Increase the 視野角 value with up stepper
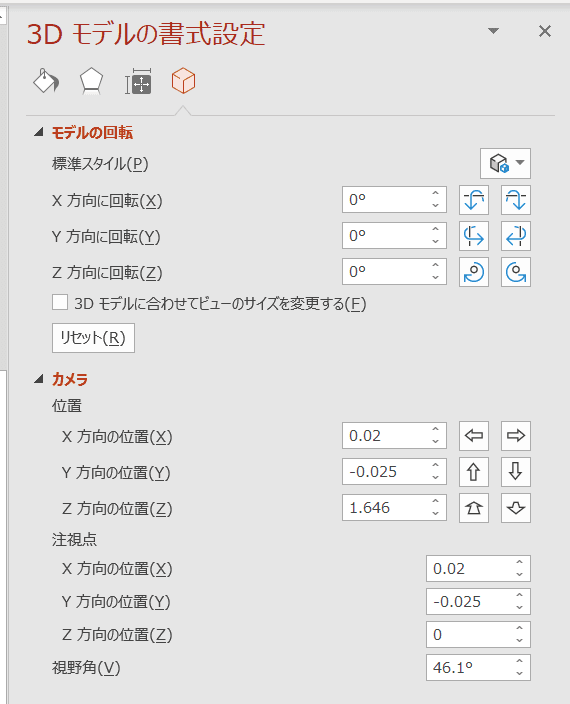Image resolution: width=570 pixels, height=704 pixels. pyautogui.click(x=519, y=661)
